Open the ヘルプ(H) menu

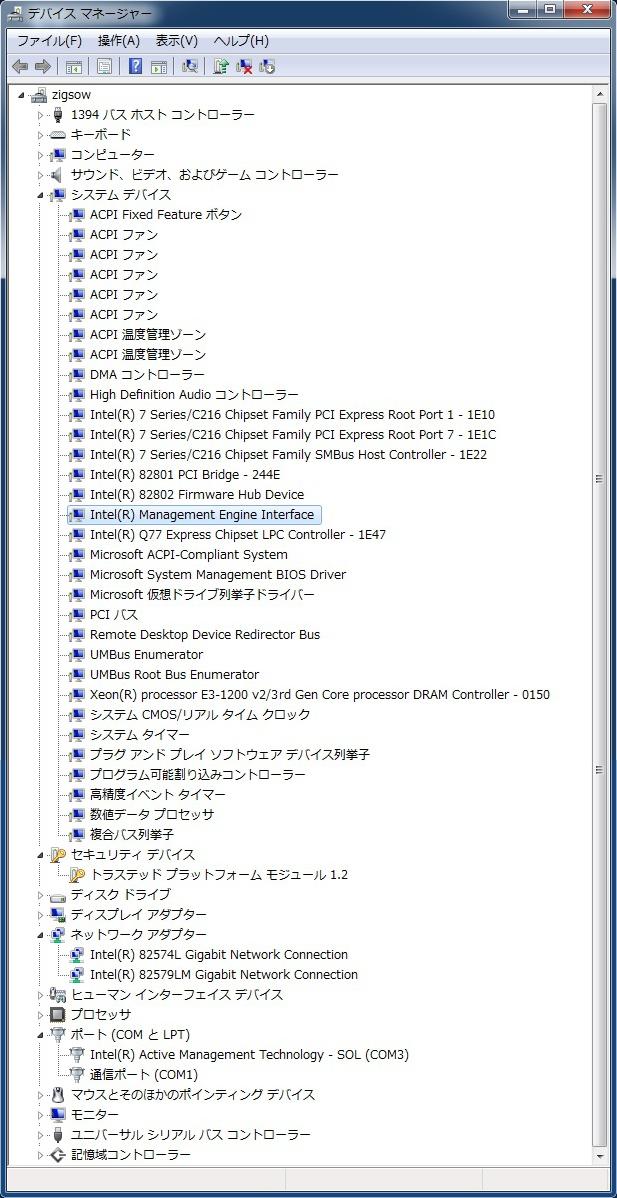241,40
